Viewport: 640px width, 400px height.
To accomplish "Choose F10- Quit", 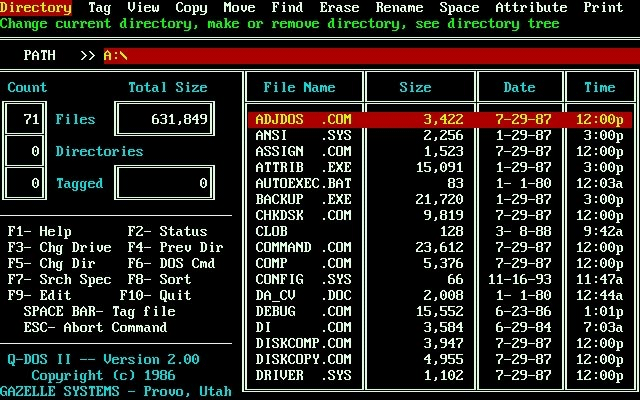I will [x=156, y=295].
